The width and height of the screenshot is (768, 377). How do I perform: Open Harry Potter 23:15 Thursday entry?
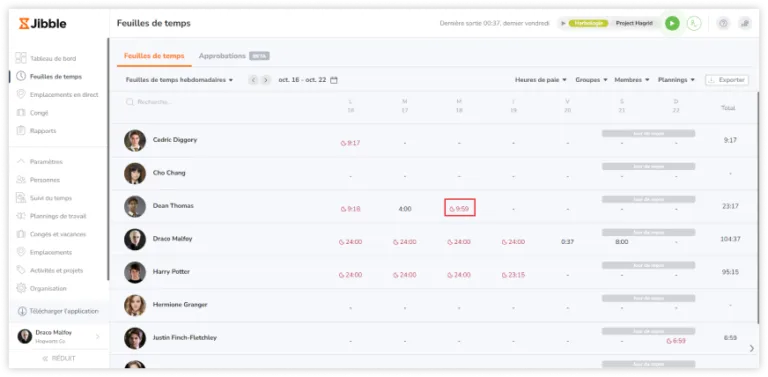point(513,275)
